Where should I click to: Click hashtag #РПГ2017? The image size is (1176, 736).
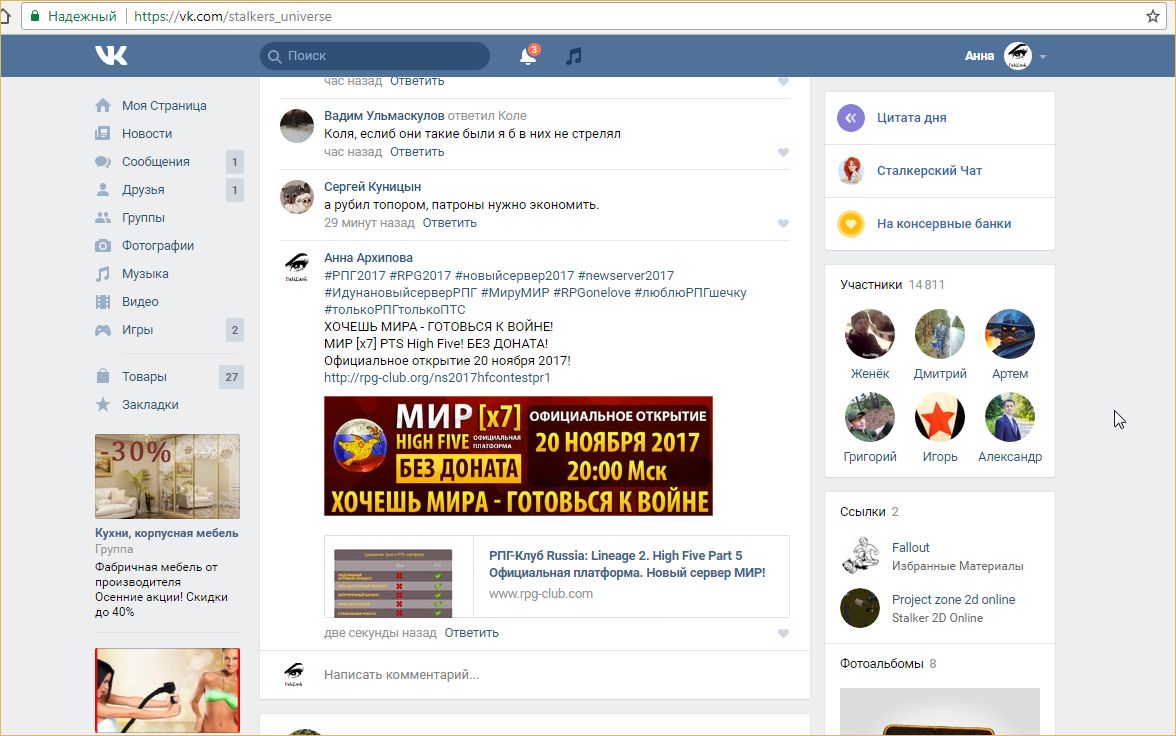tap(355, 275)
